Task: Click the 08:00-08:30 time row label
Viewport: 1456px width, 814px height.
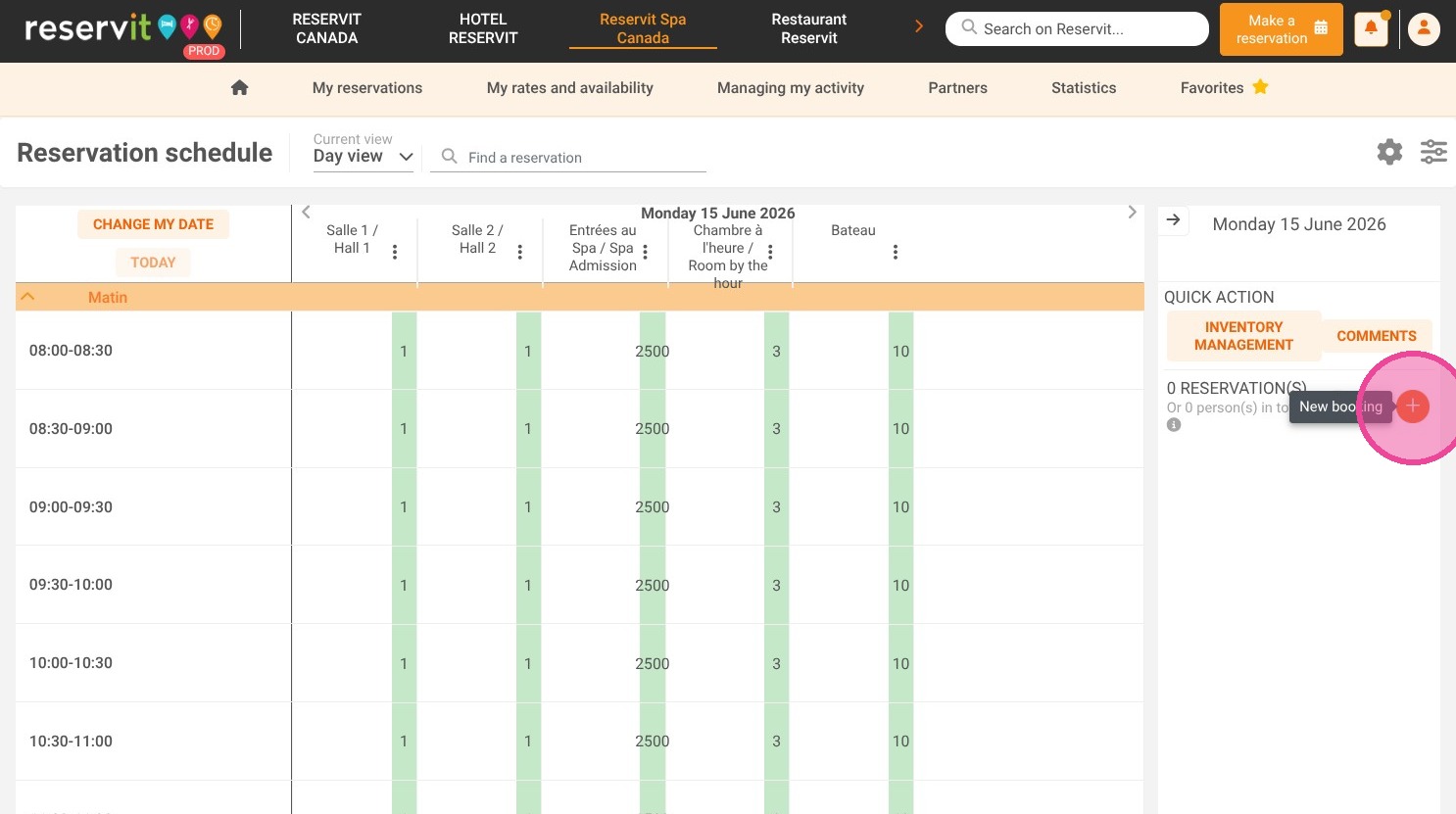Action: 71,351
